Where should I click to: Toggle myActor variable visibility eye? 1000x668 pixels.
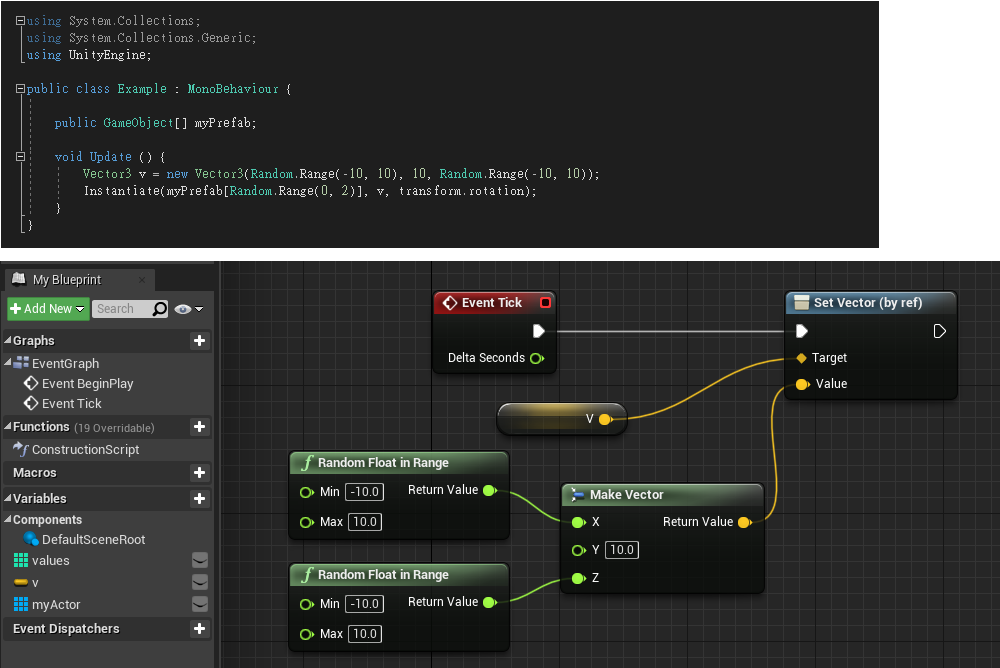coord(200,604)
